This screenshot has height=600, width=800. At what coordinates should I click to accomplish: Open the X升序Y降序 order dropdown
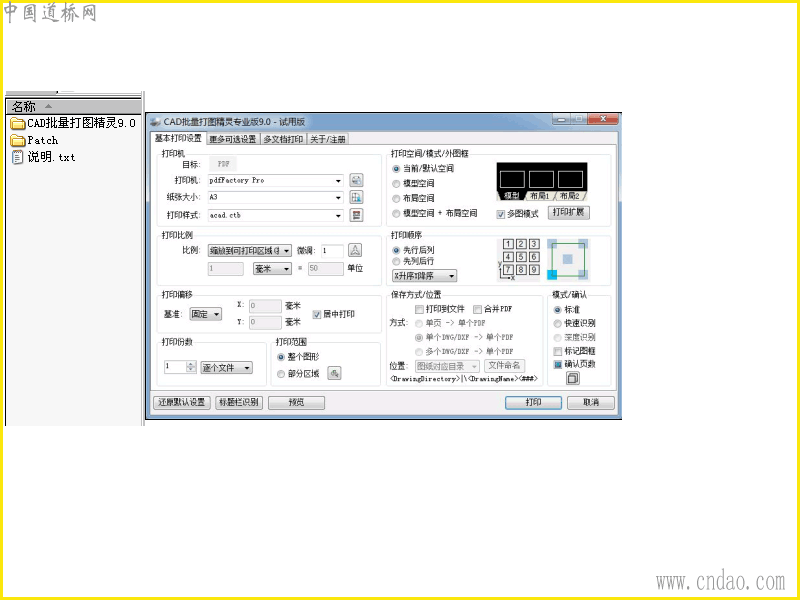point(424,276)
